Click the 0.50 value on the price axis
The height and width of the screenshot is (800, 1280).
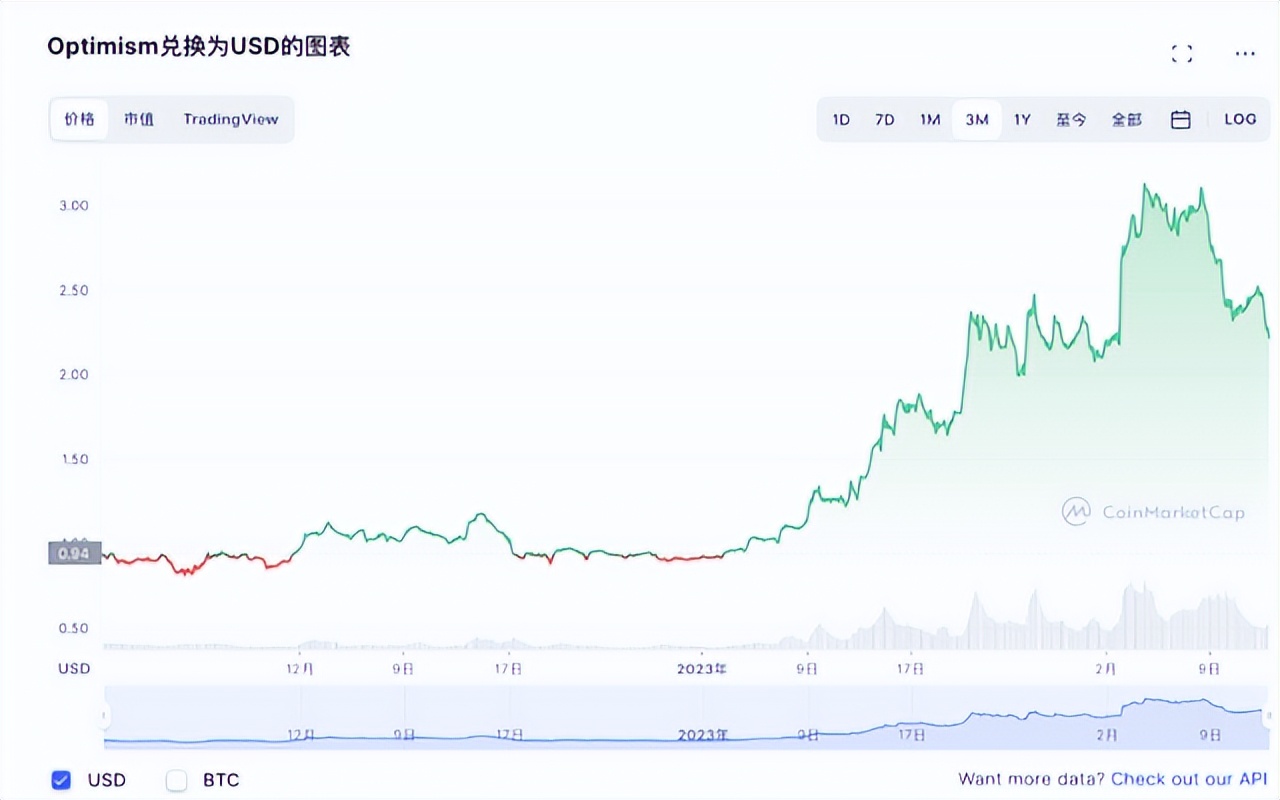coord(73,628)
